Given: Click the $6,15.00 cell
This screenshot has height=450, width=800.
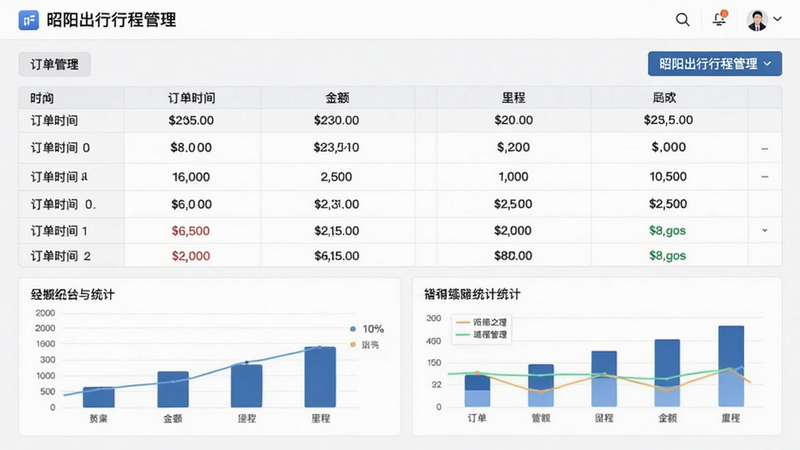Looking at the screenshot, I should pyautogui.click(x=336, y=256).
